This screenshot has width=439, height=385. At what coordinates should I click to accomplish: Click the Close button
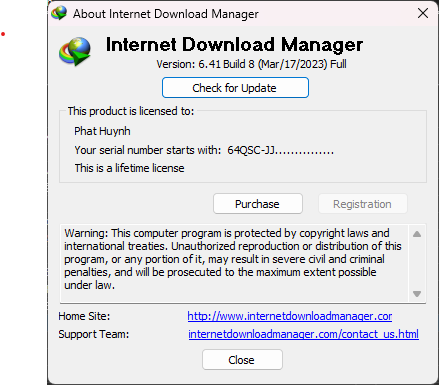pyautogui.click(x=242, y=360)
